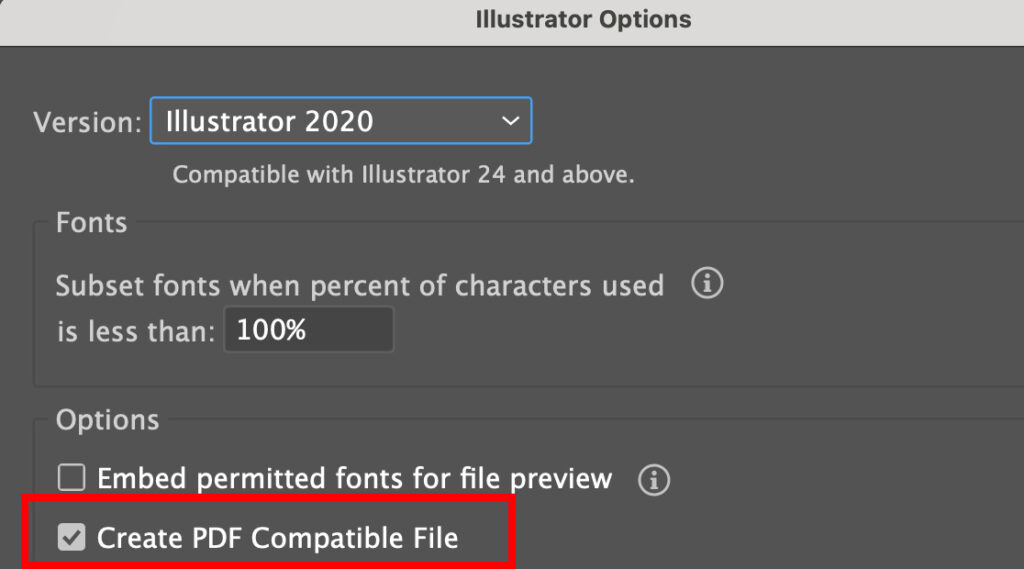The width and height of the screenshot is (1024, 569).
Task: Click empty space right of the Version dropdown
Action: [770, 122]
